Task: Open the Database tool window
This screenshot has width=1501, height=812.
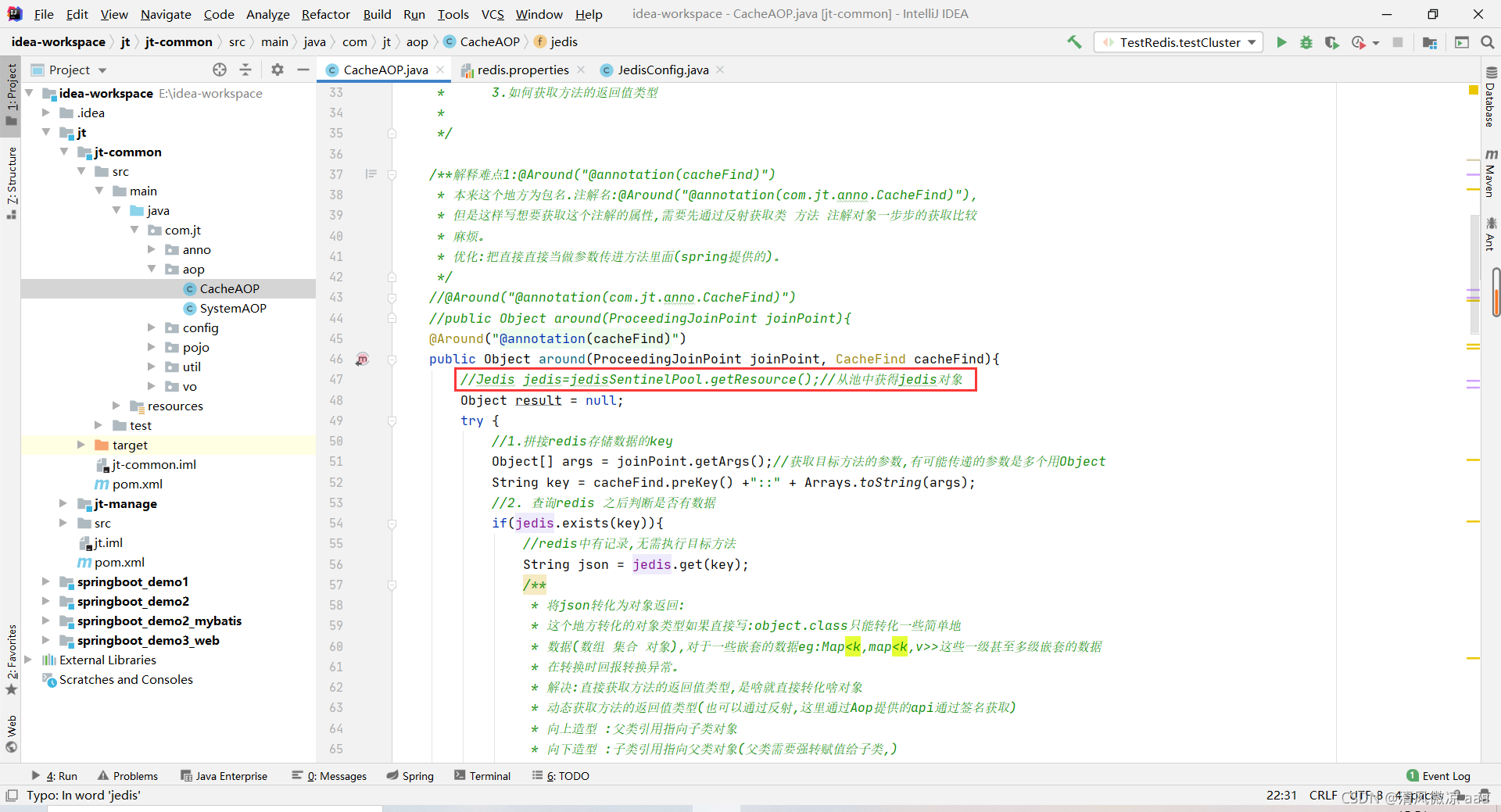Action: [1491, 97]
